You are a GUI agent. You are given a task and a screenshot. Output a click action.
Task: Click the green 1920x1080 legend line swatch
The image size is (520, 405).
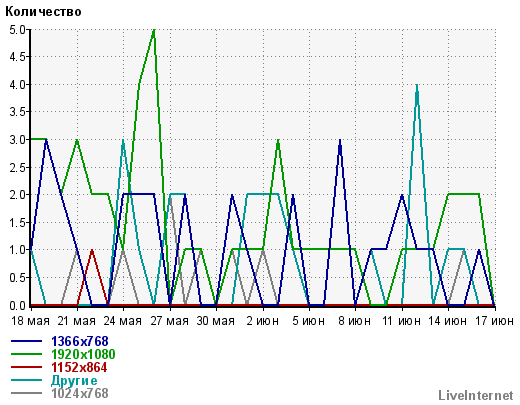click(x=27, y=354)
